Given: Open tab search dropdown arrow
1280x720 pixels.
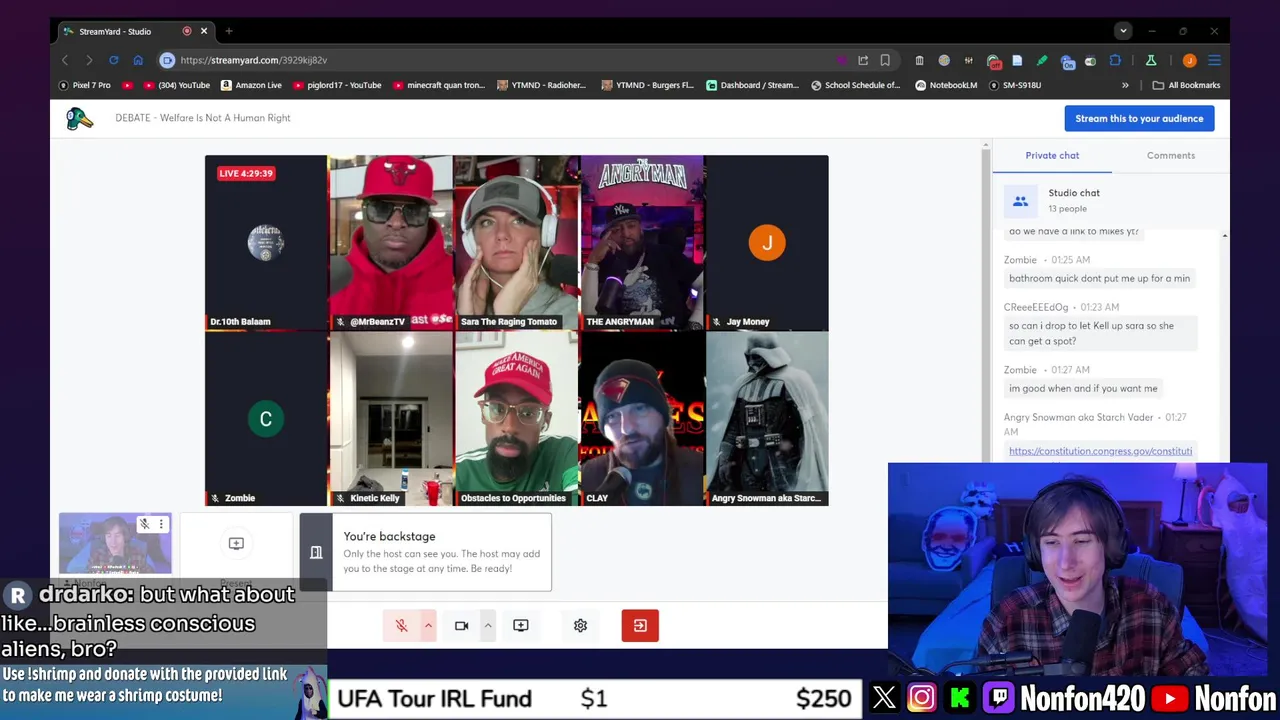Looking at the screenshot, I should [x=1123, y=31].
